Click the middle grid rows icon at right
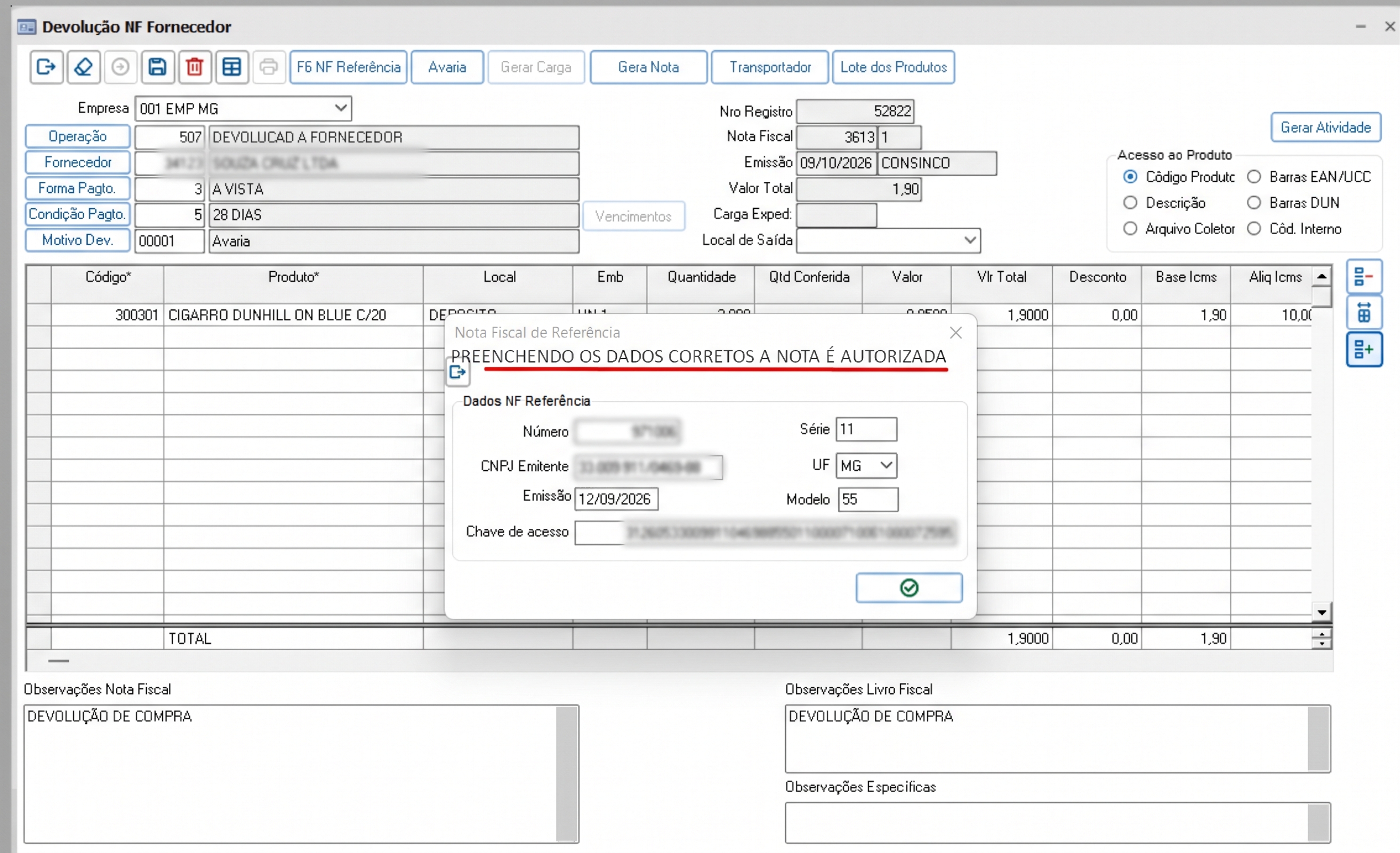The width and height of the screenshot is (1400, 853). (x=1364, y=312)
